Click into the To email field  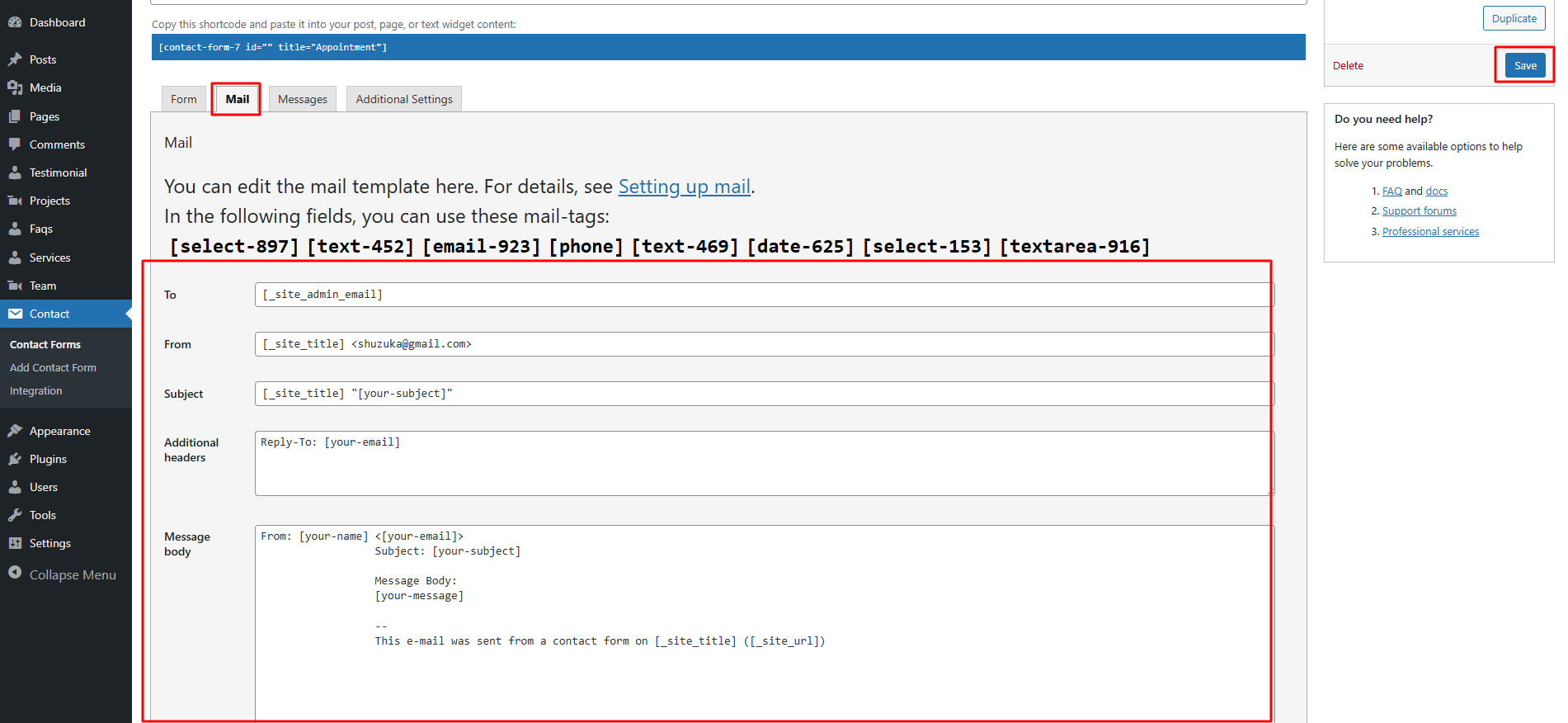pos(763,295)
